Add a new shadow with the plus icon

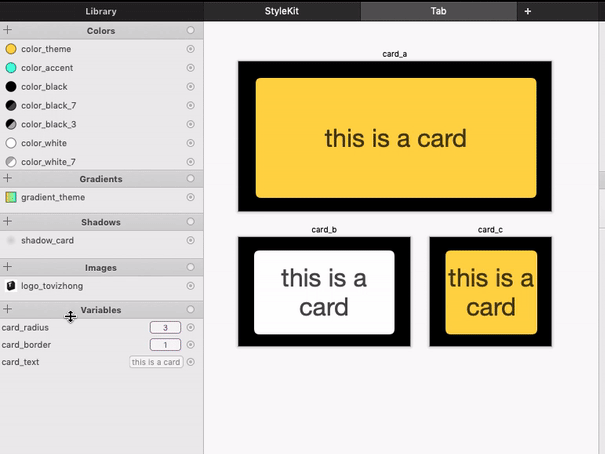coord(8,222)
